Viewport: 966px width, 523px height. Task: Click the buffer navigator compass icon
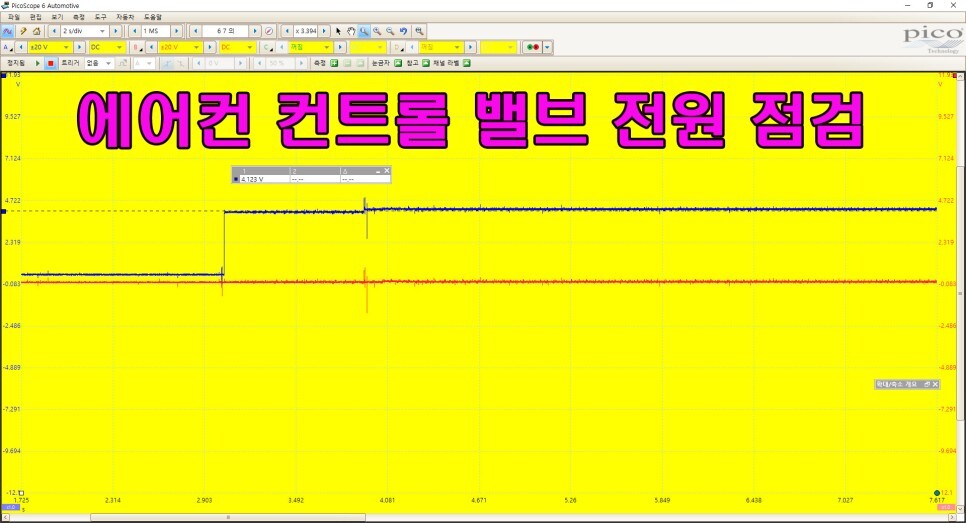coord(268,31)
